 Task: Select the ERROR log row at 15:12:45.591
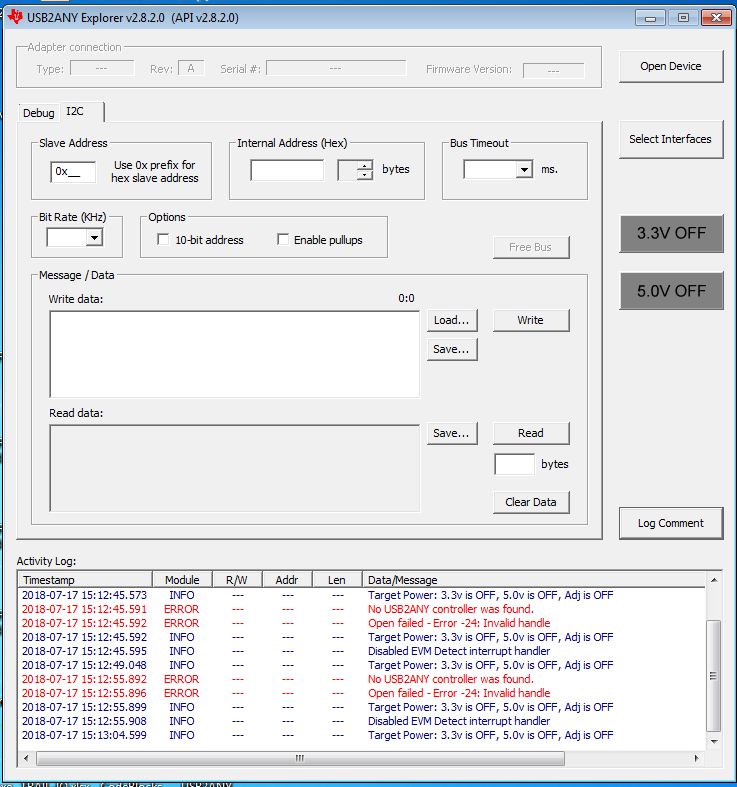pos(362,609)
